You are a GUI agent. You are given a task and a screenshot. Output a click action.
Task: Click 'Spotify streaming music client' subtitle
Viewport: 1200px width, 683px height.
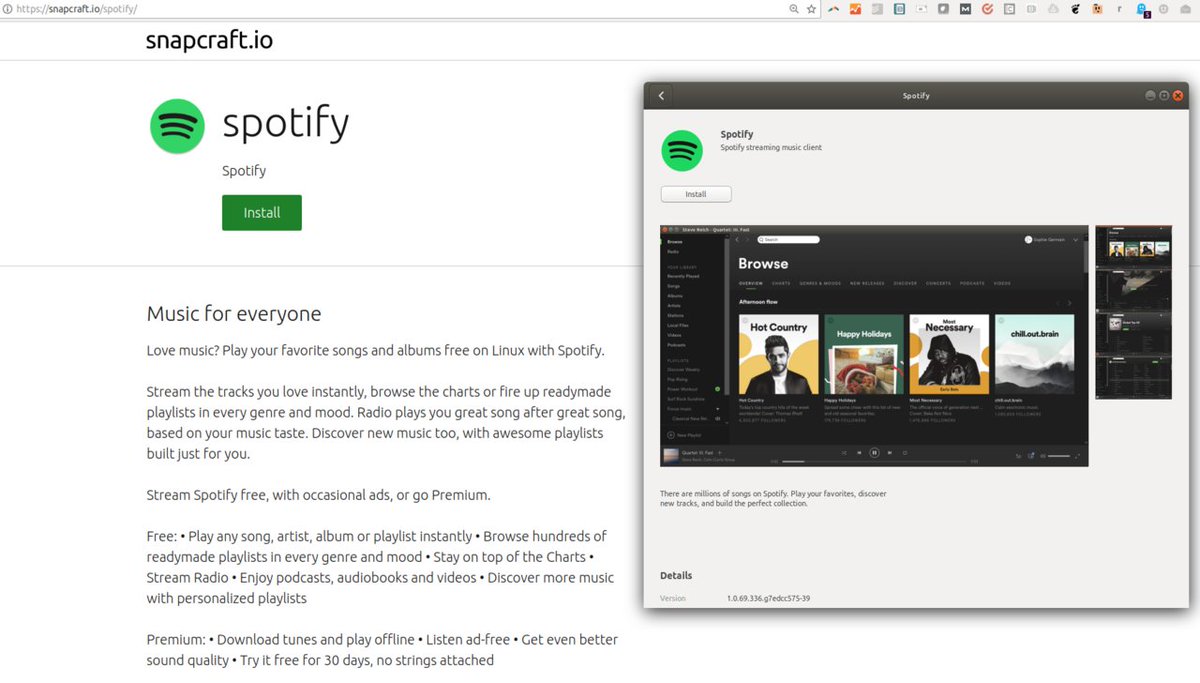pos(771,148)
